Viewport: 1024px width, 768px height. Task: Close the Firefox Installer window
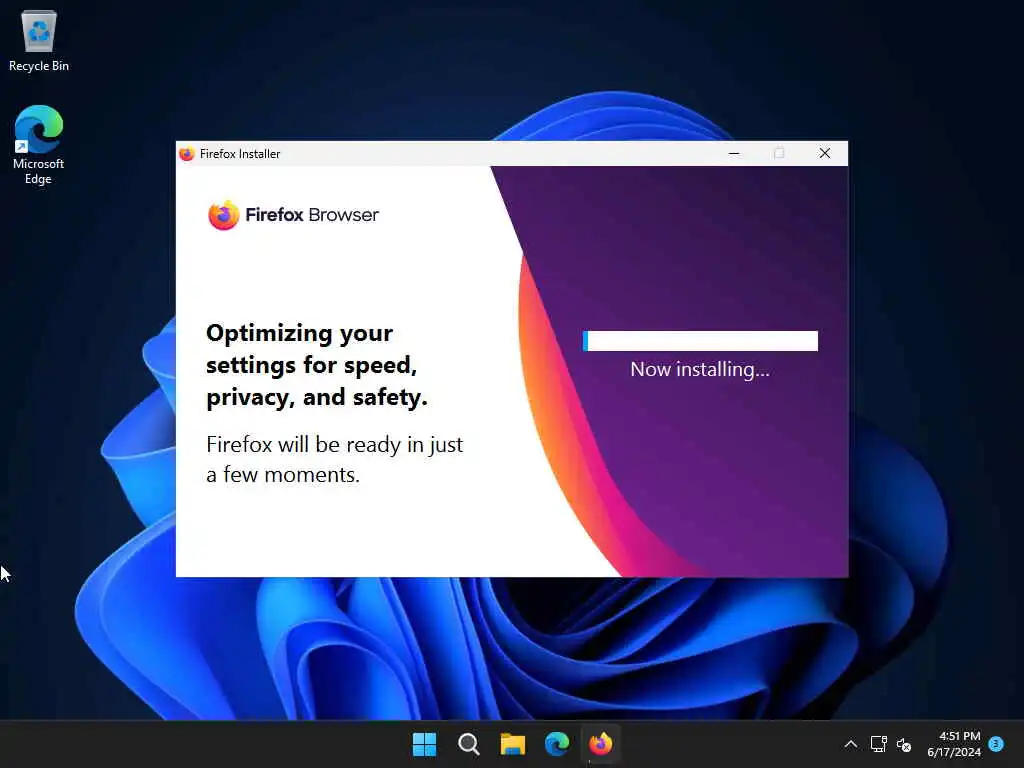825,153
